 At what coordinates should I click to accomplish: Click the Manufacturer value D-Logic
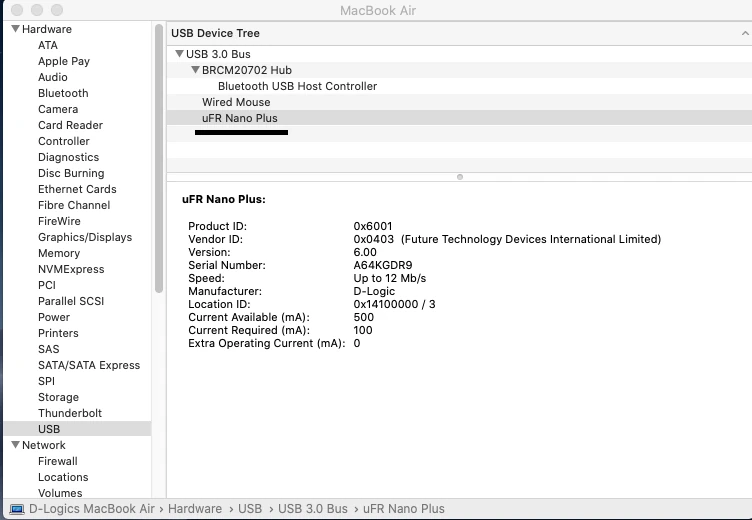(x=374, y=291)
